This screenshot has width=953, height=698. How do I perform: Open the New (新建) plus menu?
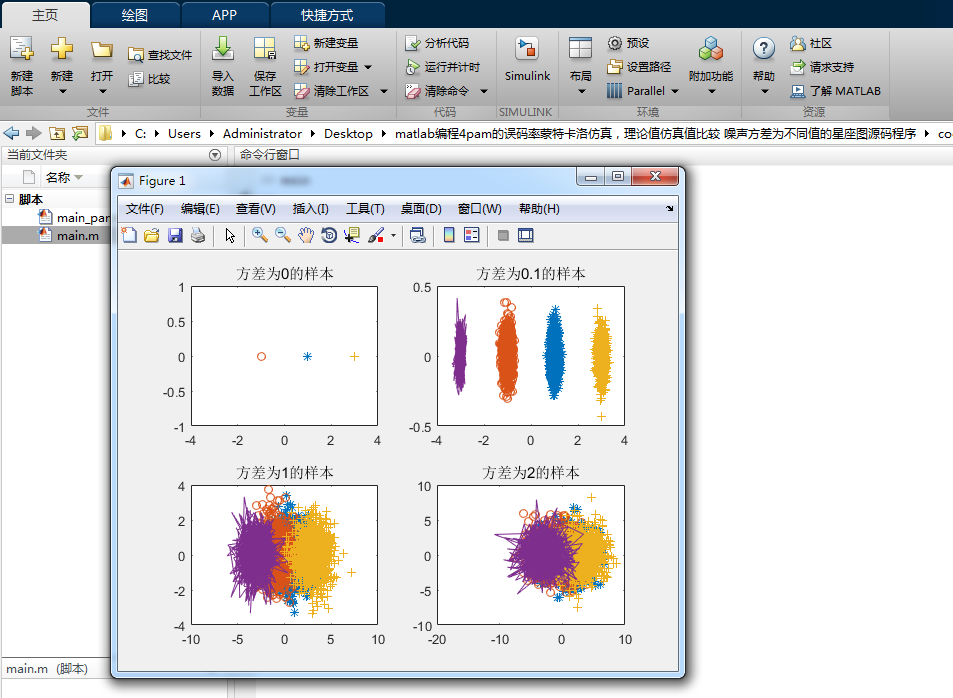click(x=62, y=66)
